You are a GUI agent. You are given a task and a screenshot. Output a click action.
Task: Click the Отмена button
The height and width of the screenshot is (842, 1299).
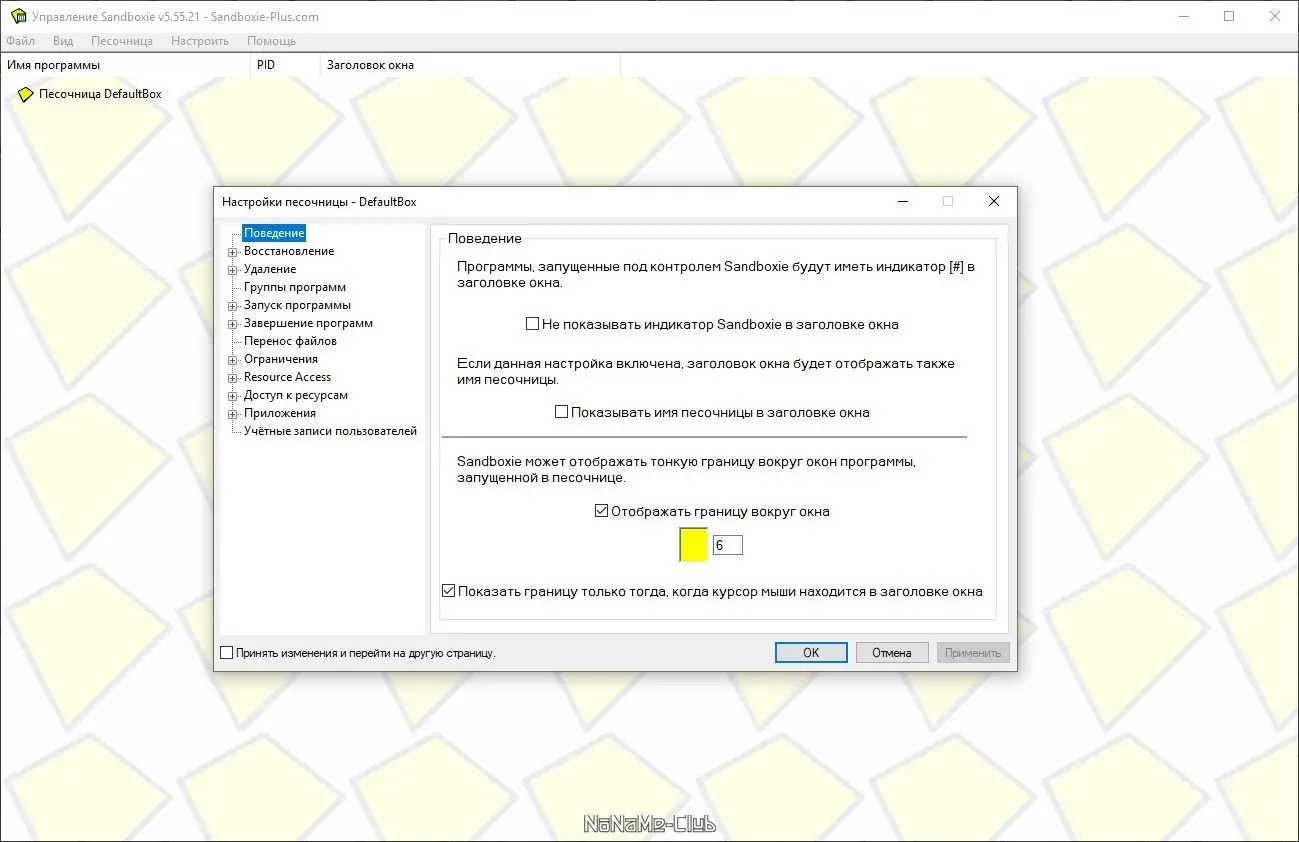(892, 653)
